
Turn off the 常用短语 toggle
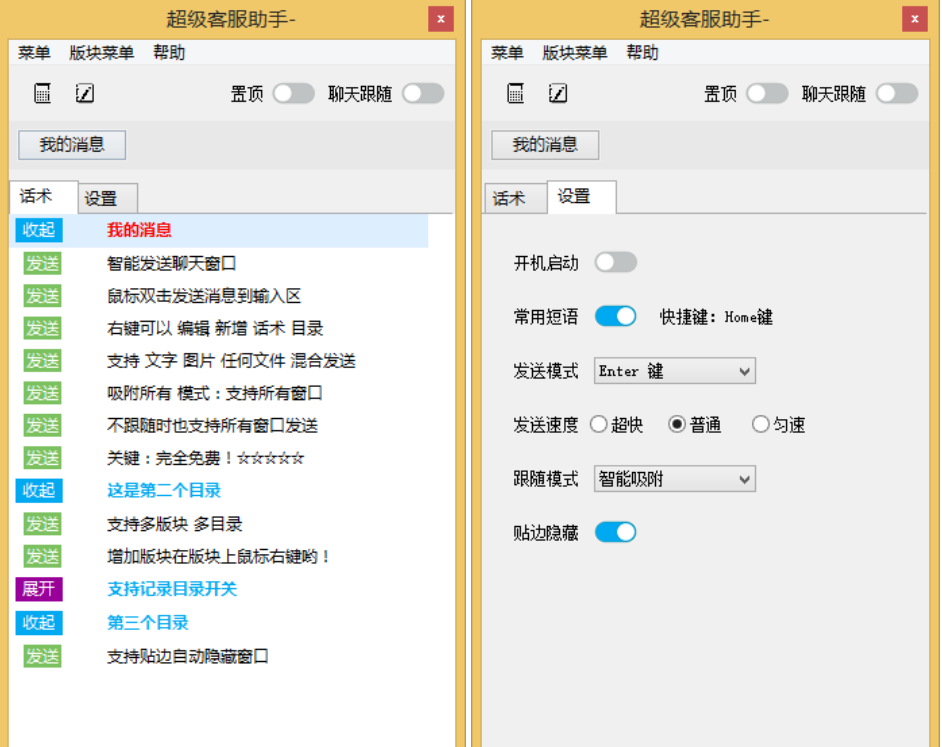[x=615, y=316]
